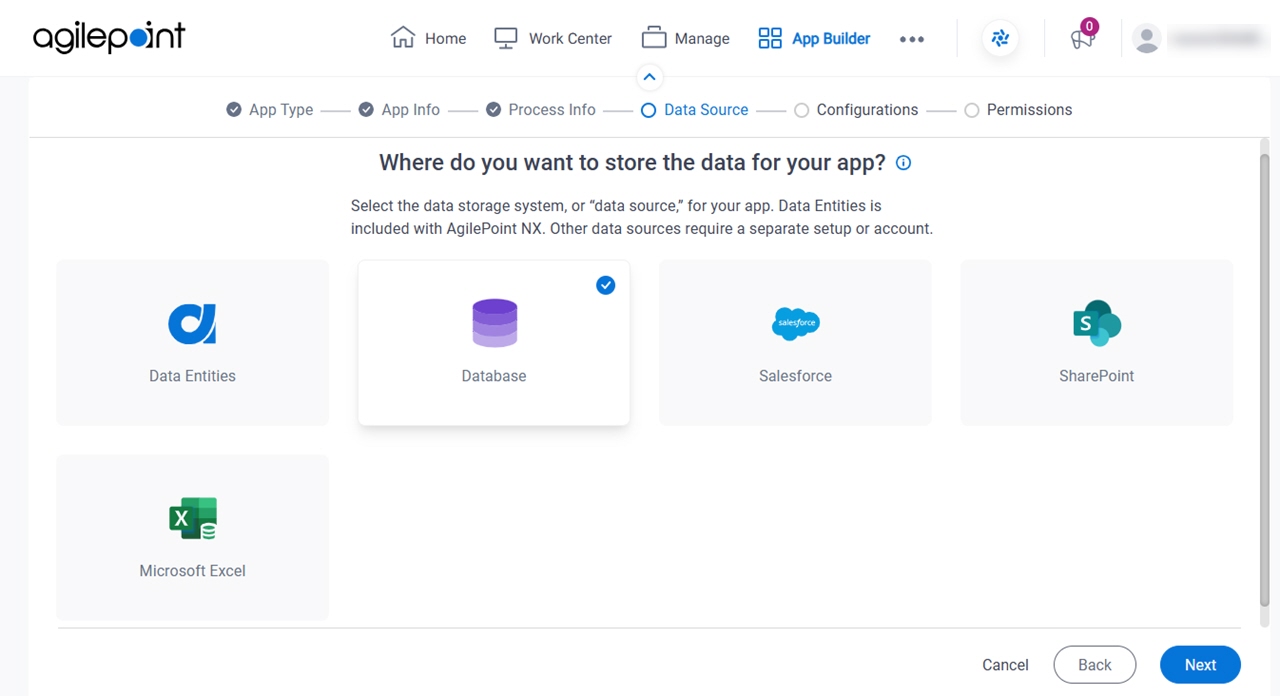Open the Manage menu label

[x=702, y=39]
